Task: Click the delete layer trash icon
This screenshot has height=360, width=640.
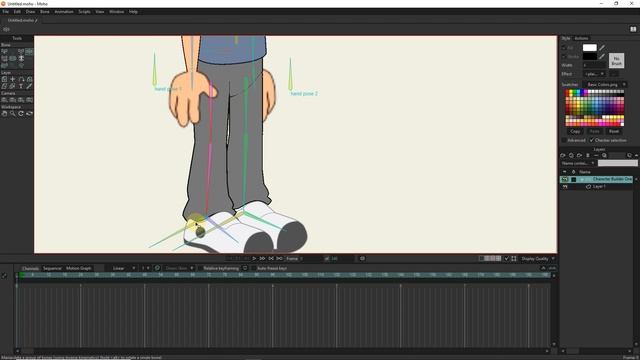Action: click(x=588, y=156)
